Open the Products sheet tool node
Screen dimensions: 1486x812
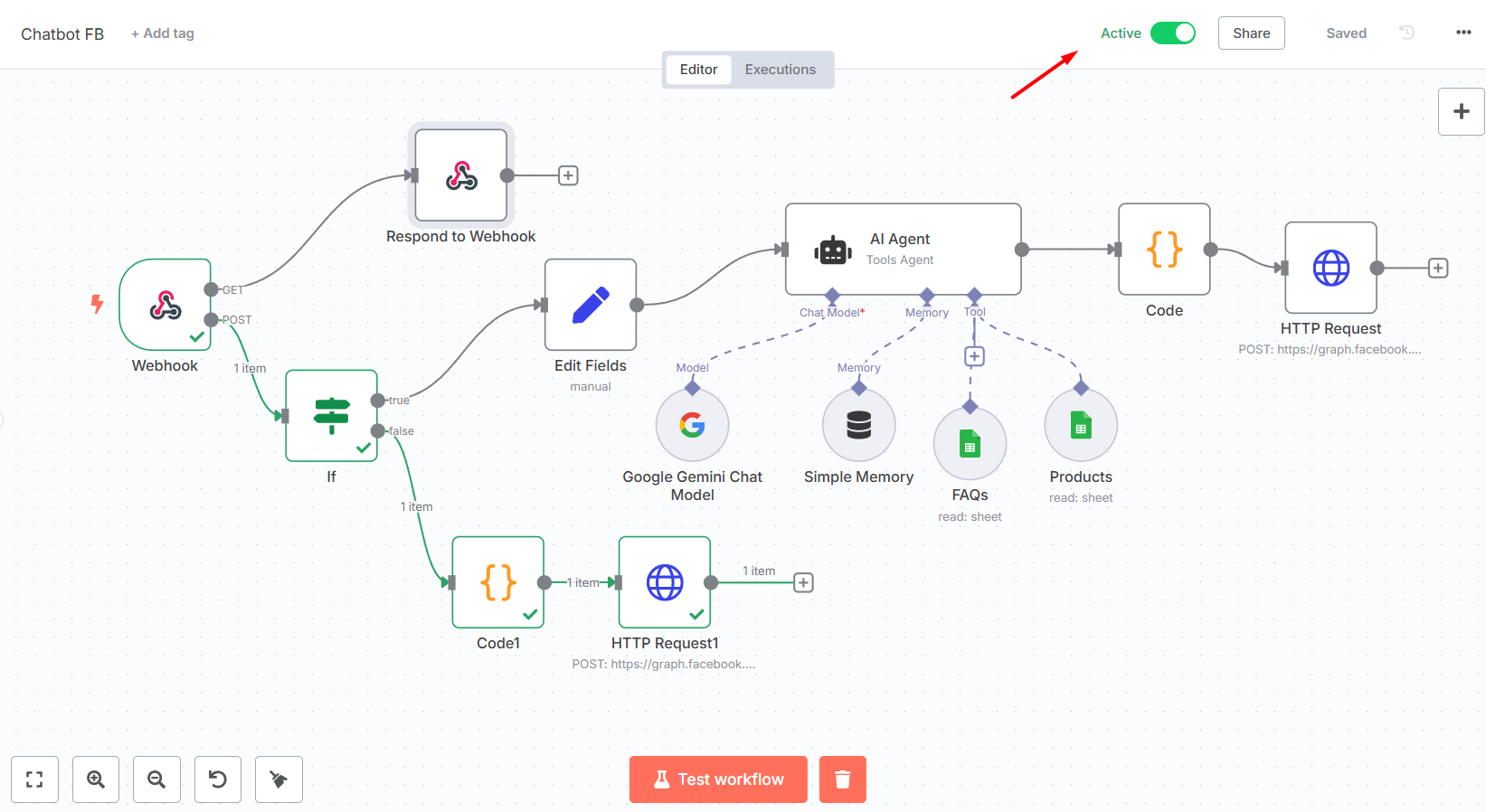click(1081, 425)
